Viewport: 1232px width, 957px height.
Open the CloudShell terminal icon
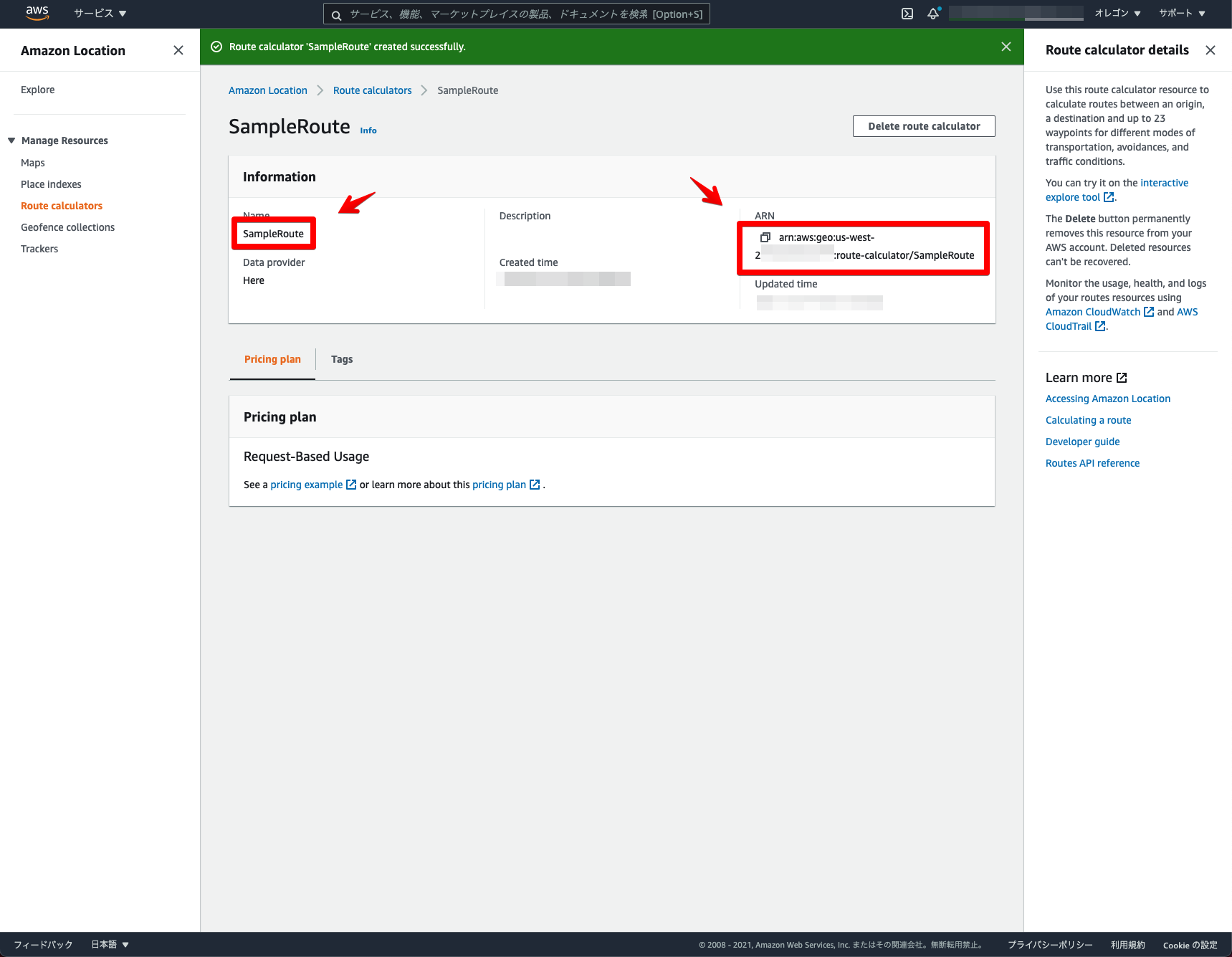click(x=907, y=14)
